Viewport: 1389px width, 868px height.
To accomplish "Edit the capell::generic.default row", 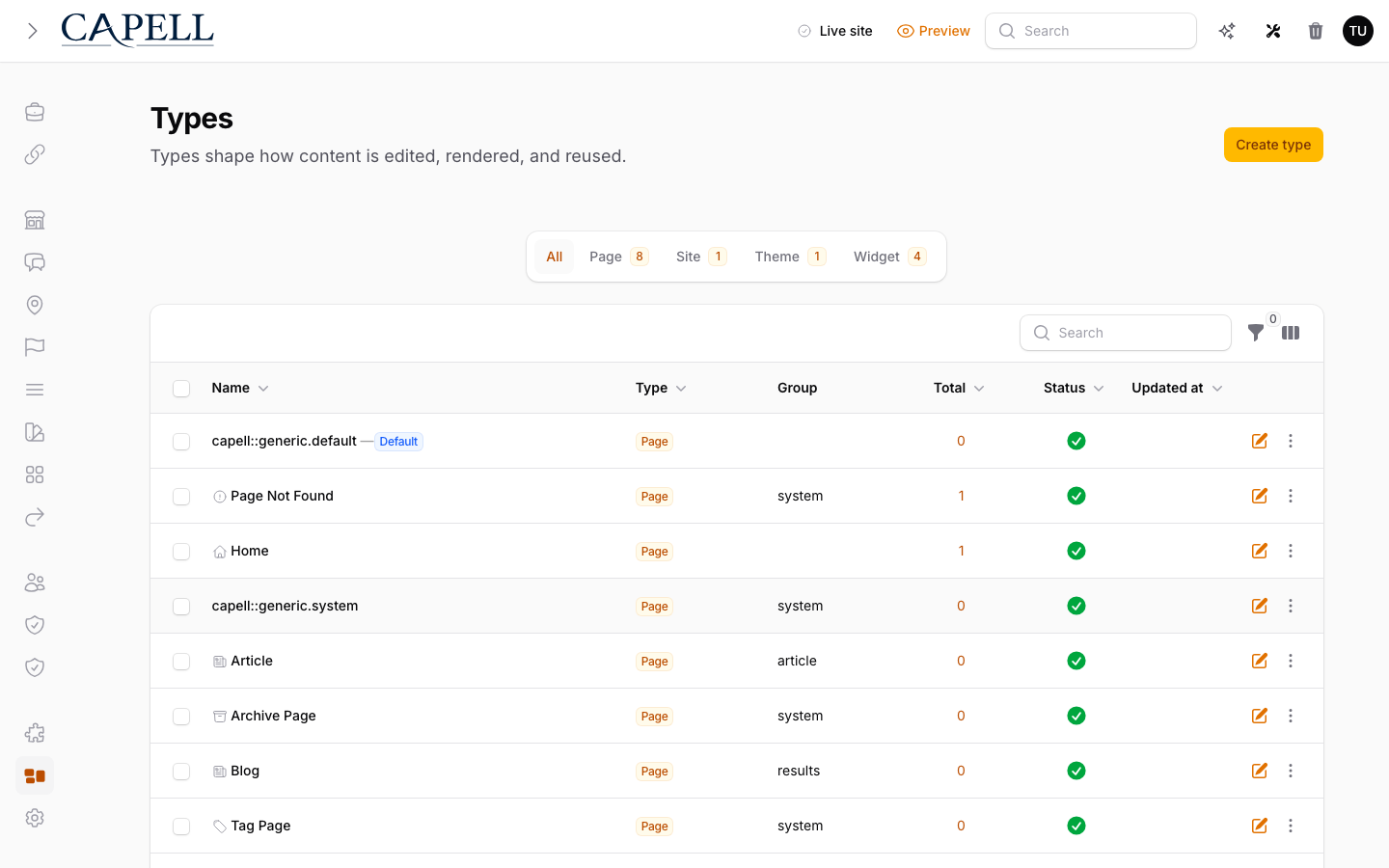I will tap(1260, 441).
